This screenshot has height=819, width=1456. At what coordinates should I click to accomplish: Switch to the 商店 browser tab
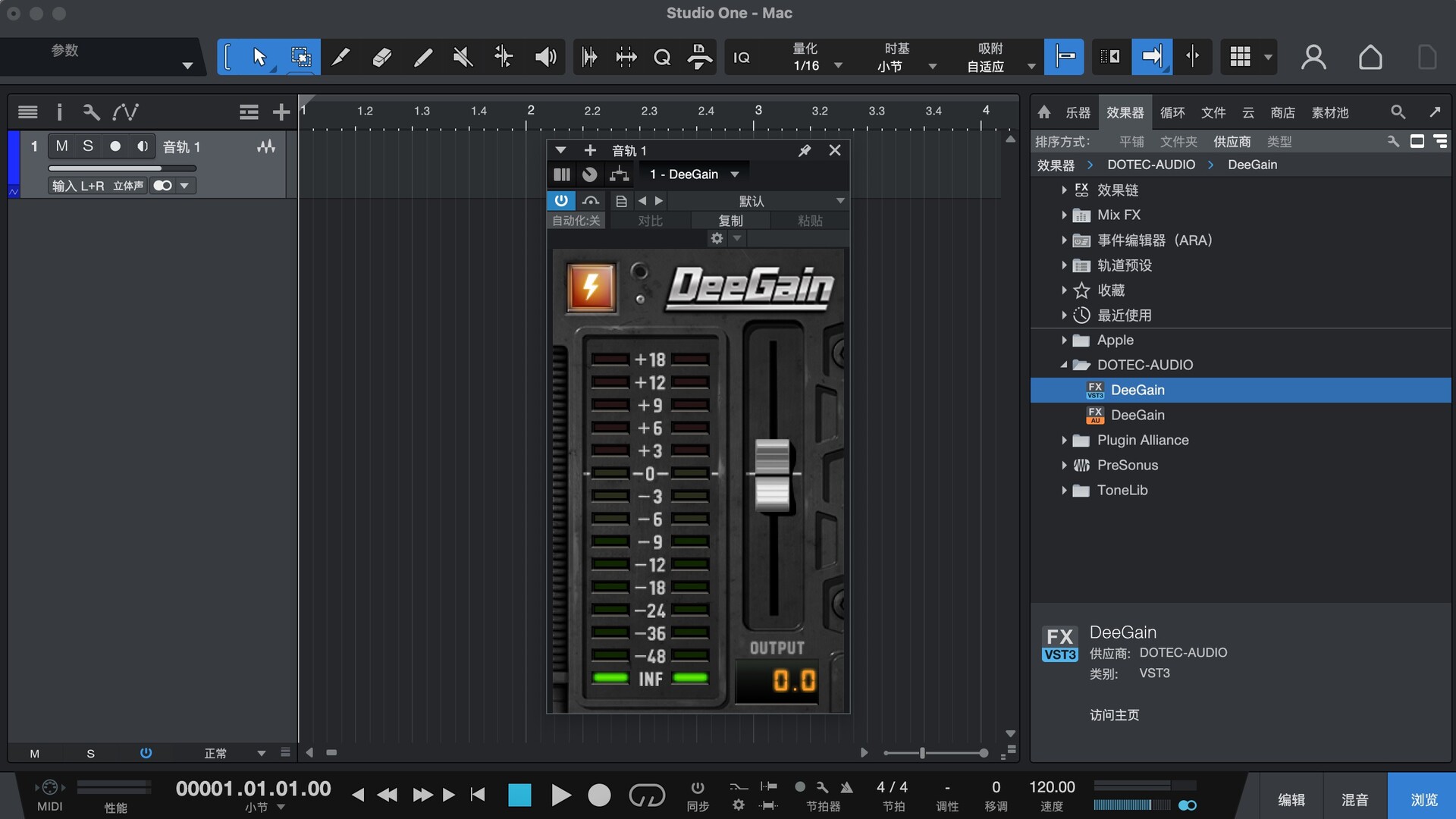coord(1282,112)
